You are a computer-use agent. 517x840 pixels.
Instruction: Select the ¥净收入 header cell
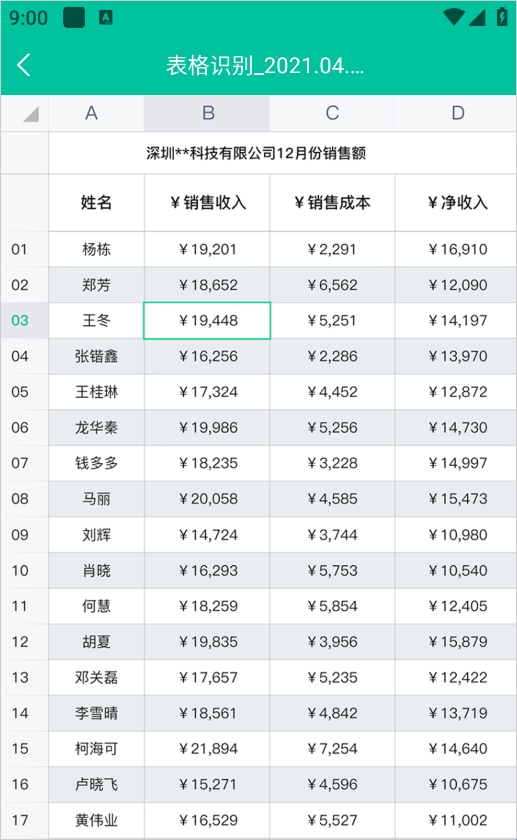pyautogui.click(x=456, y=202)
